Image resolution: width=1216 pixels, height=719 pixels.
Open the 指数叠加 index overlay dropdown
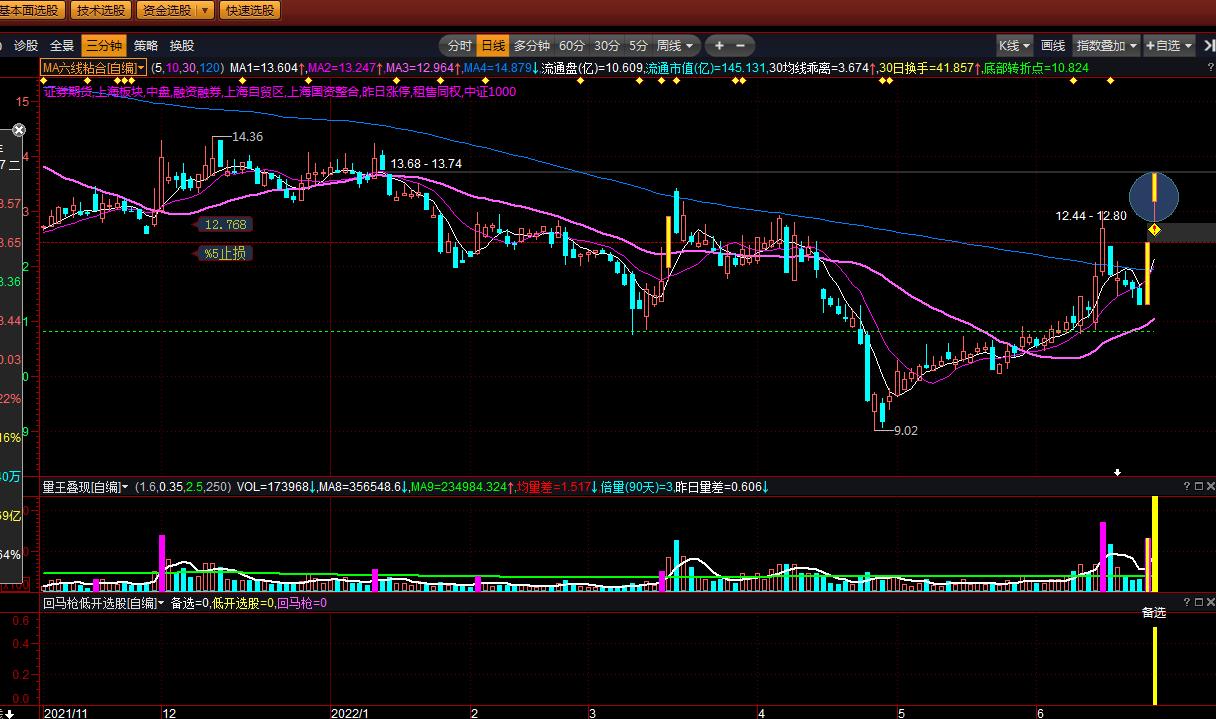pyautogui.click(x=1106, y=46)
